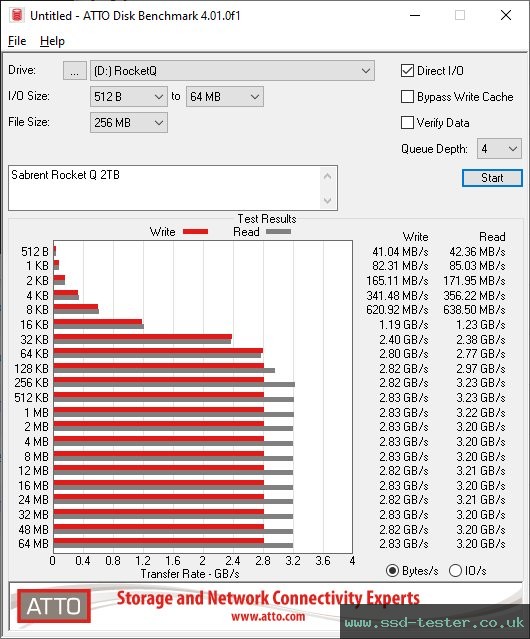Viewport: 530px width, 639px height.
Task: Click the write value 82.31 MB/s
Action: (x=400, y=266)
